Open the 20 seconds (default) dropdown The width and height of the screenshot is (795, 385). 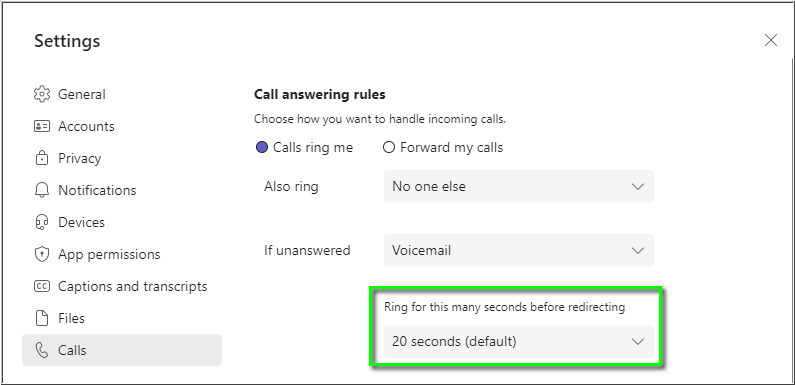tap(519, 341)
